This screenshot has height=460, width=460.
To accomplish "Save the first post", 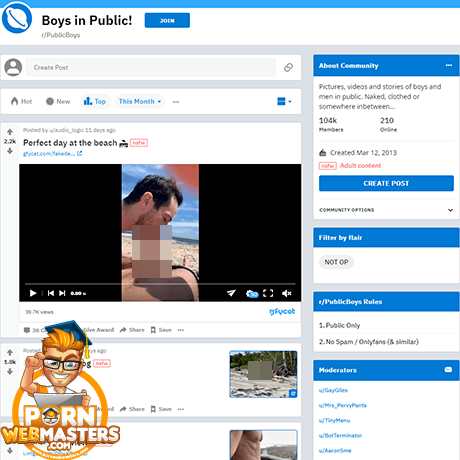I will [x=161, y=330].
